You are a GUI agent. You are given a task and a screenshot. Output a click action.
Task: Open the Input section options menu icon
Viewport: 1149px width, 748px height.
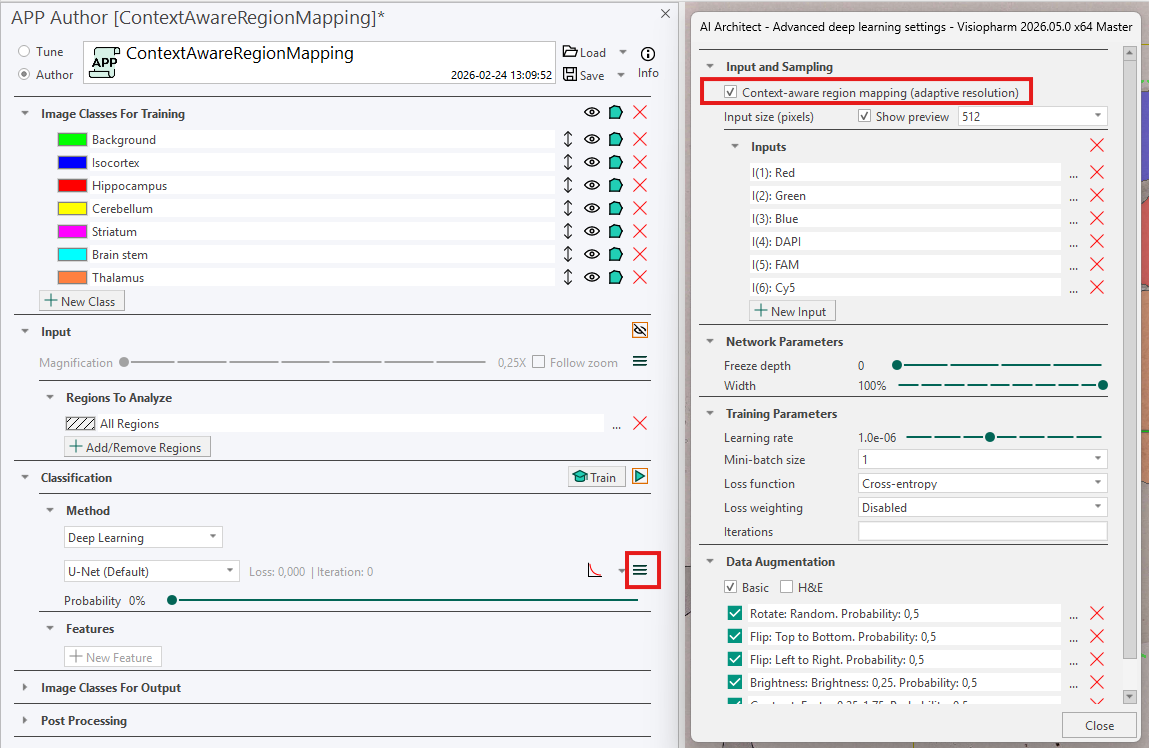[x=640, y=362]
